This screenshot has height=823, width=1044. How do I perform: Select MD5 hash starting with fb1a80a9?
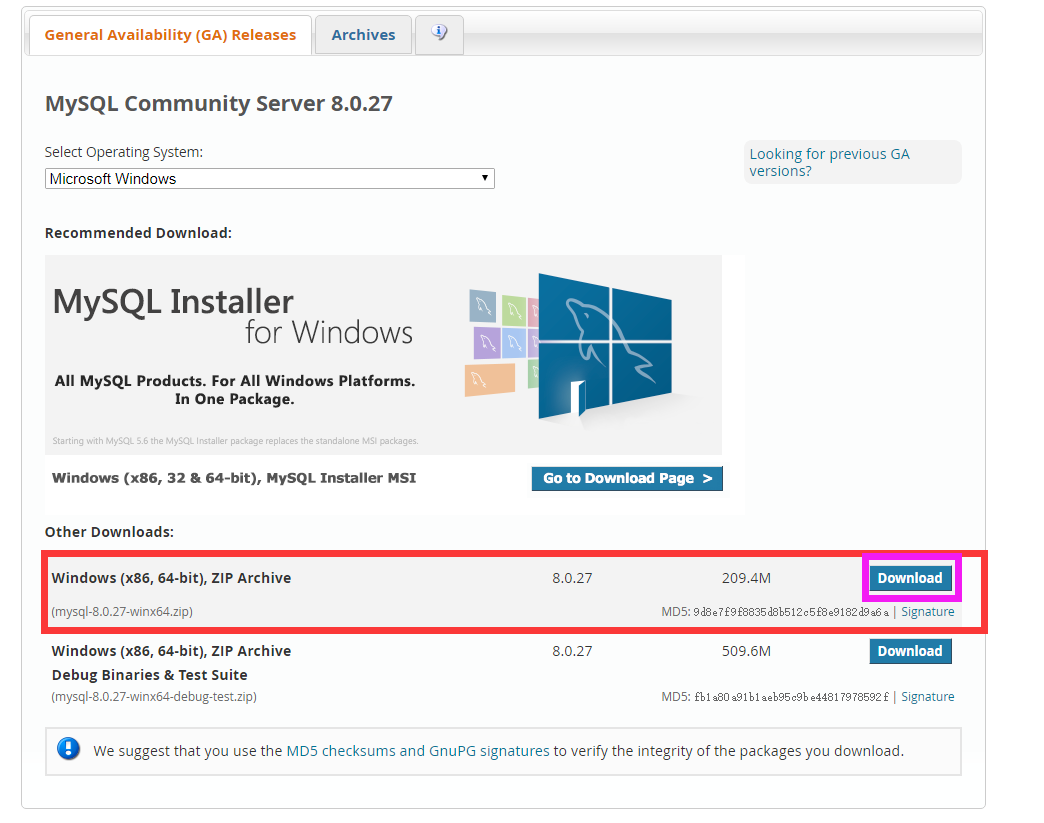[790, 697]
